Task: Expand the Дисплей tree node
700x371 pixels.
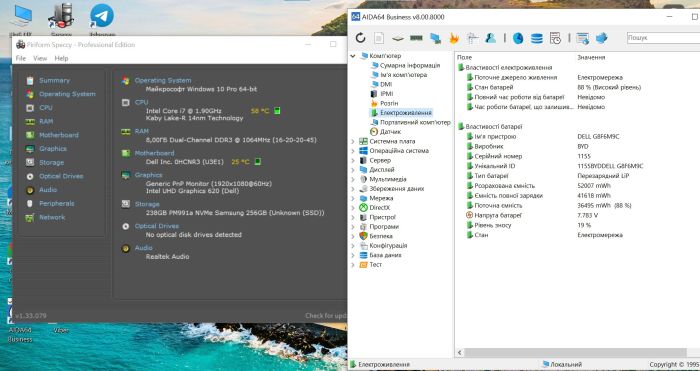Action: pos(353,170)
